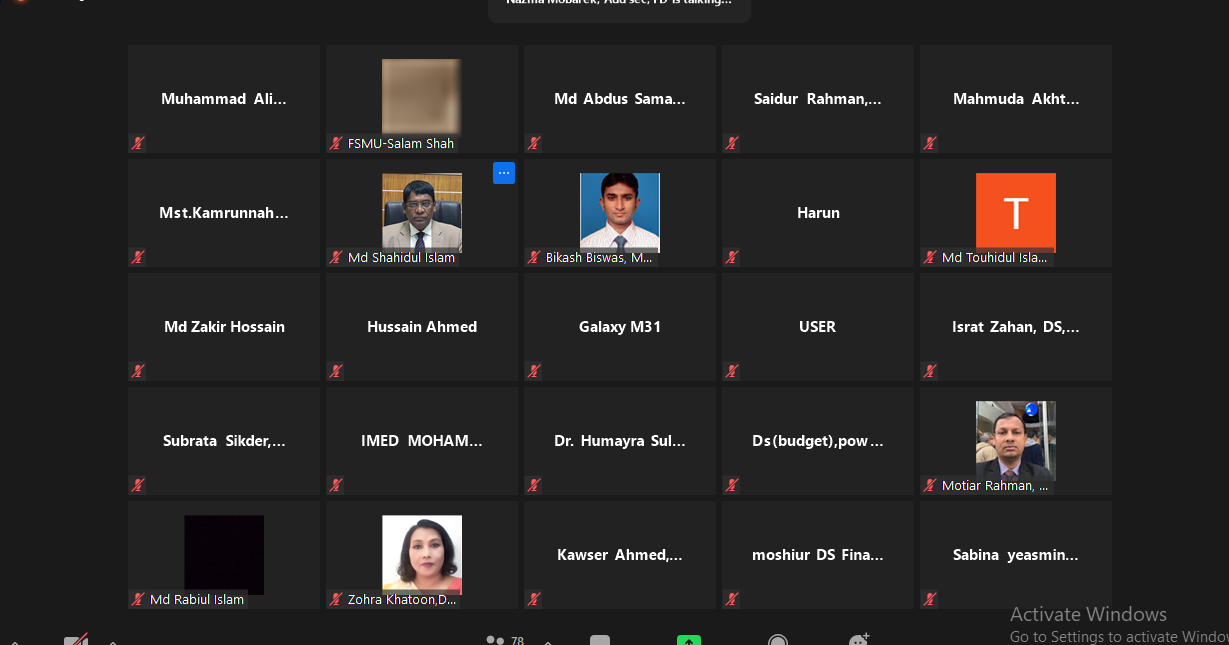Click the muted mic indicator on USER's tile
Screen dimensions: 1229x645
click(x=731, y=371)
